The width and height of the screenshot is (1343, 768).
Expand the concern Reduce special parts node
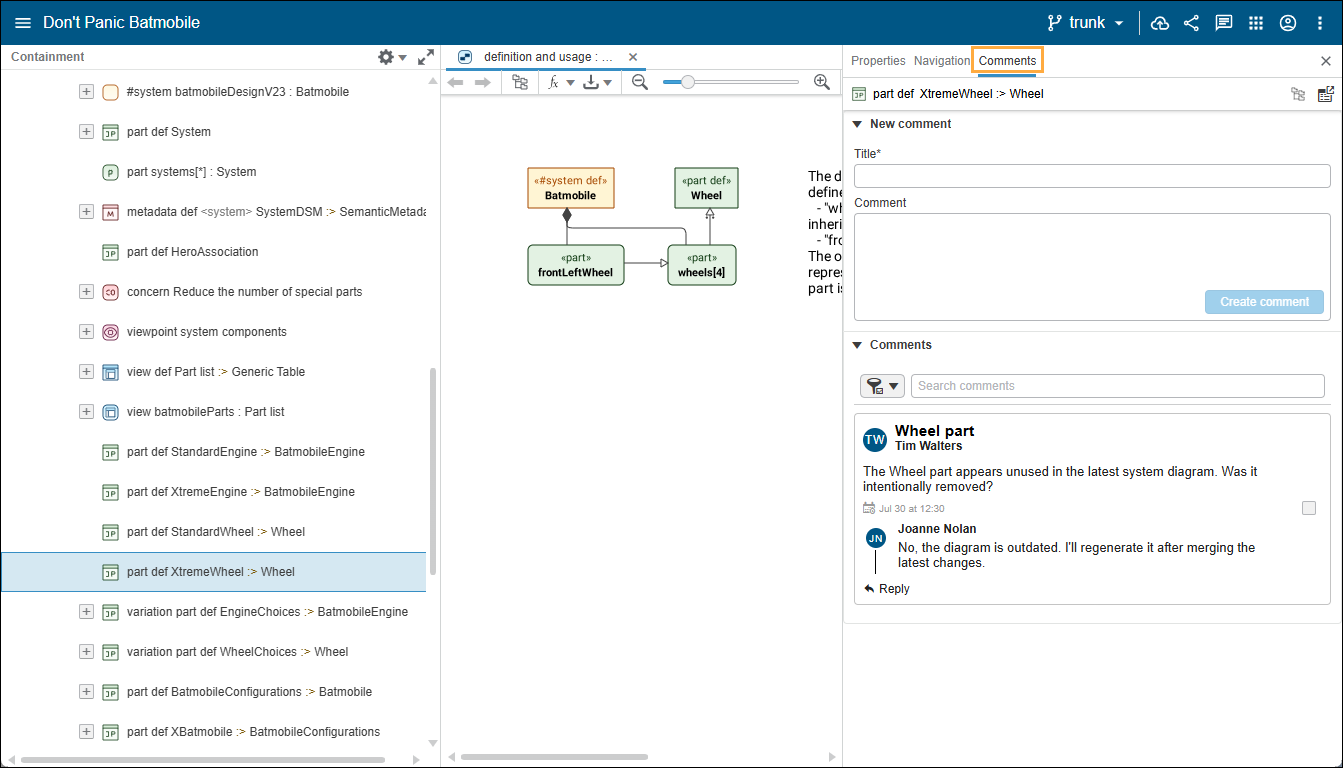(86, 292)
